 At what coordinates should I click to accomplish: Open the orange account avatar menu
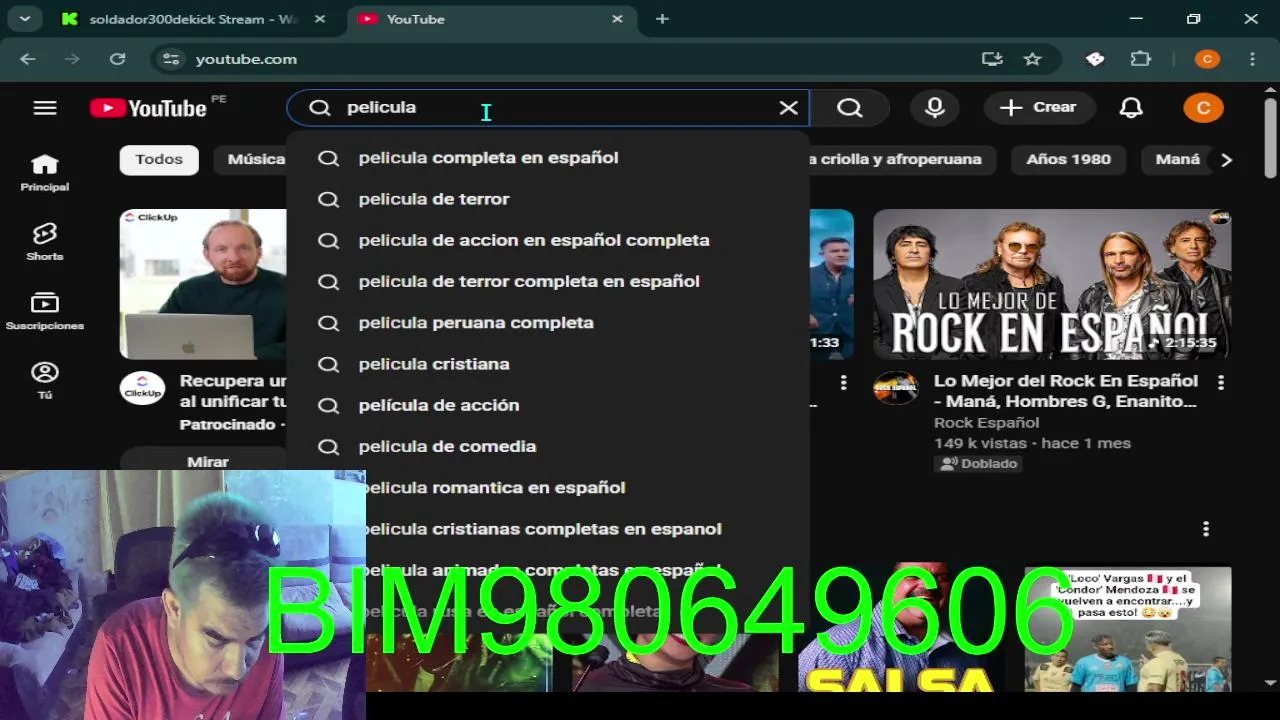tap(1203, 108)
